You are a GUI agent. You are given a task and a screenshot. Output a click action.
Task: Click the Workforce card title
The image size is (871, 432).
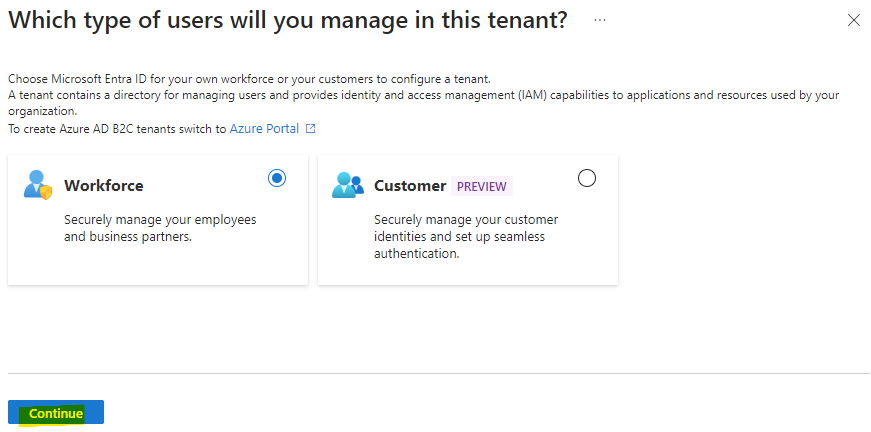(x=104, y=185)
